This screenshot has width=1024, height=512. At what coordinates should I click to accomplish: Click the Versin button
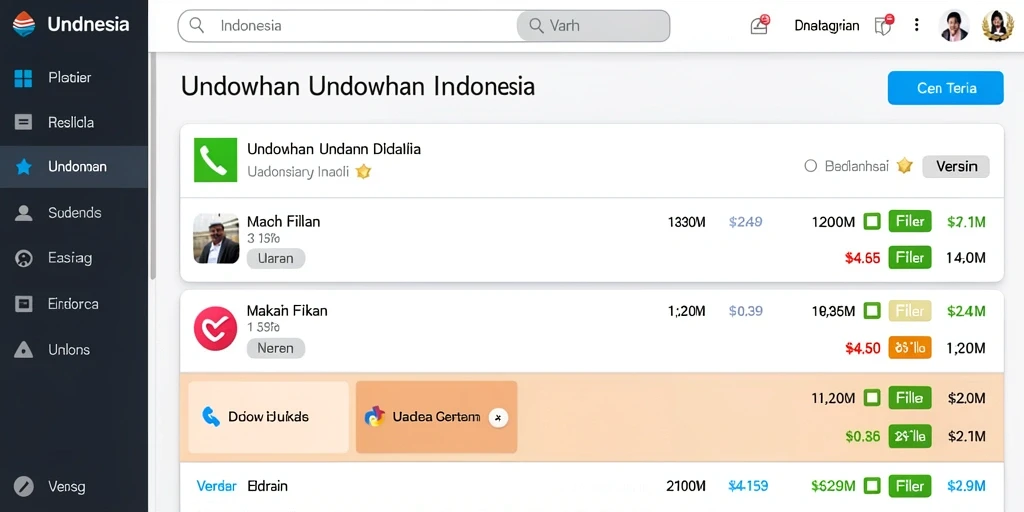(956, 167)
